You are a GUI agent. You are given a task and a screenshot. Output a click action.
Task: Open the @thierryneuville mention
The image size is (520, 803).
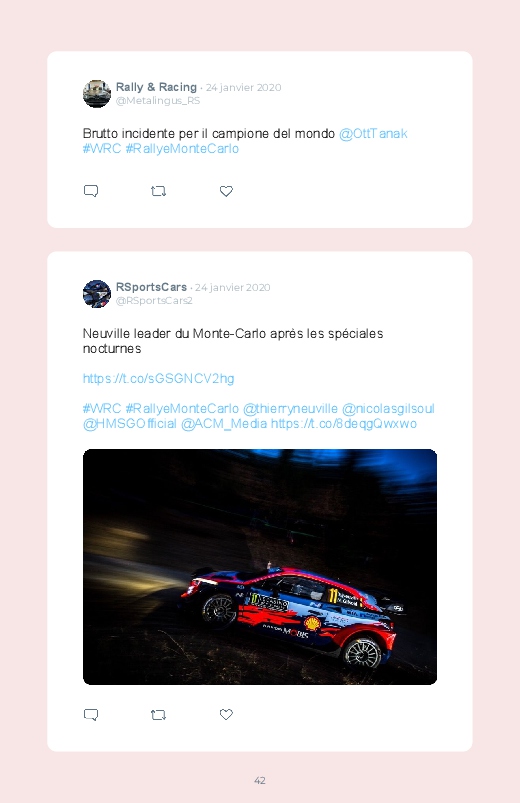coord(290,409)
